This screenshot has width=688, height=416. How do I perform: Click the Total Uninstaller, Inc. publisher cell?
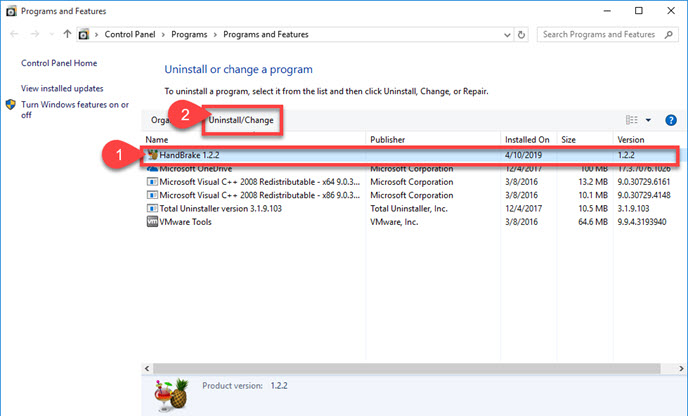(x=409, y=208)
